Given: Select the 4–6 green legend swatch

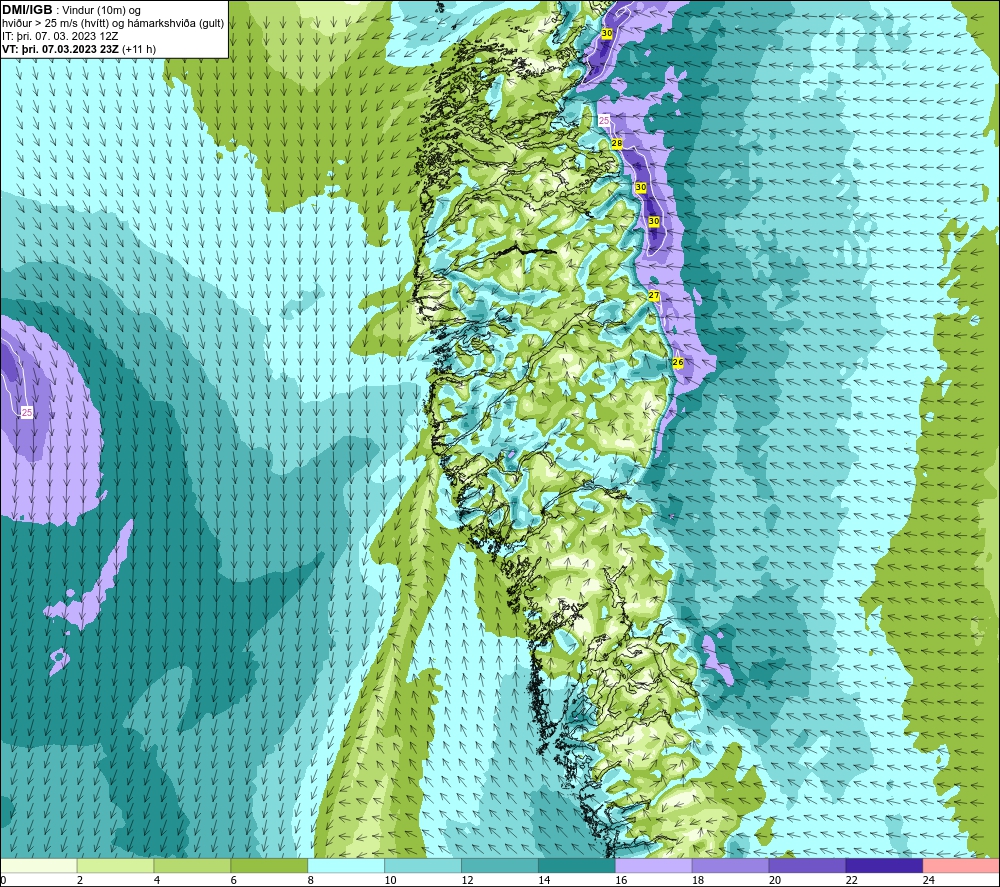Looking at the screenshot, I should (x=192, y=865).
